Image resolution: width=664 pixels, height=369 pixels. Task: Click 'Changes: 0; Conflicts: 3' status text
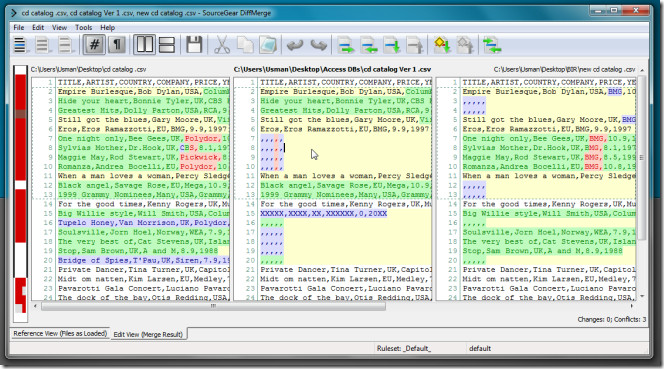[611, 319]
